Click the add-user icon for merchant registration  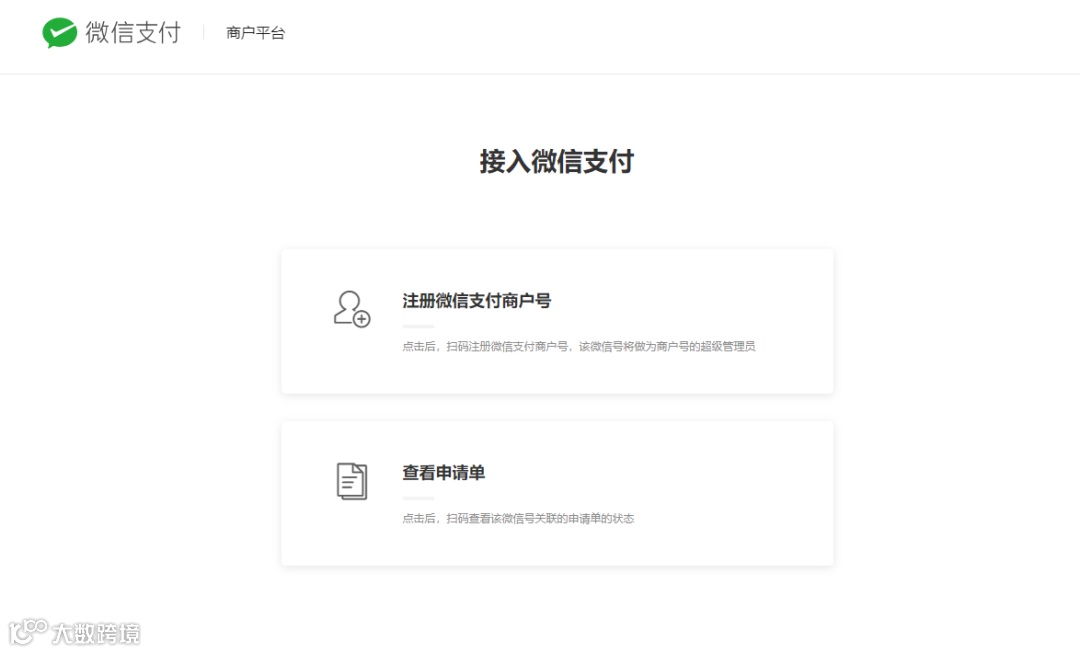pos(352,309)
